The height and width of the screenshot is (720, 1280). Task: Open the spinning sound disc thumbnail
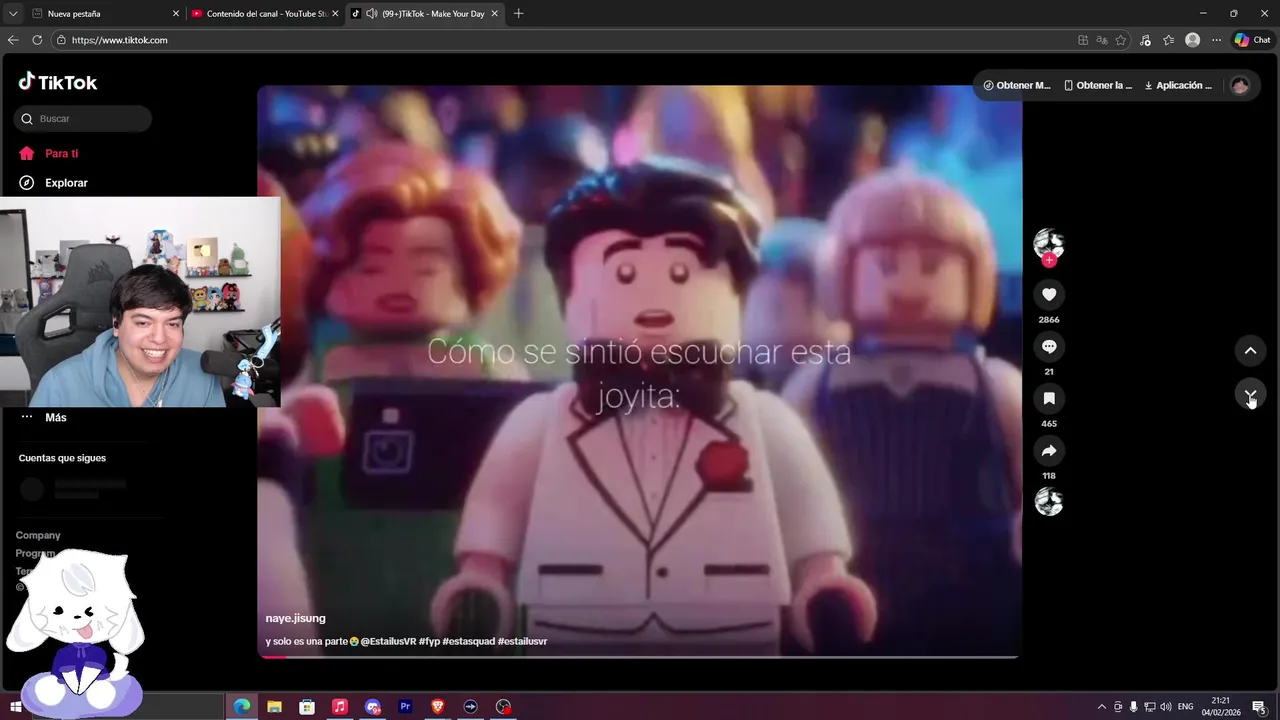[1049, 501]
